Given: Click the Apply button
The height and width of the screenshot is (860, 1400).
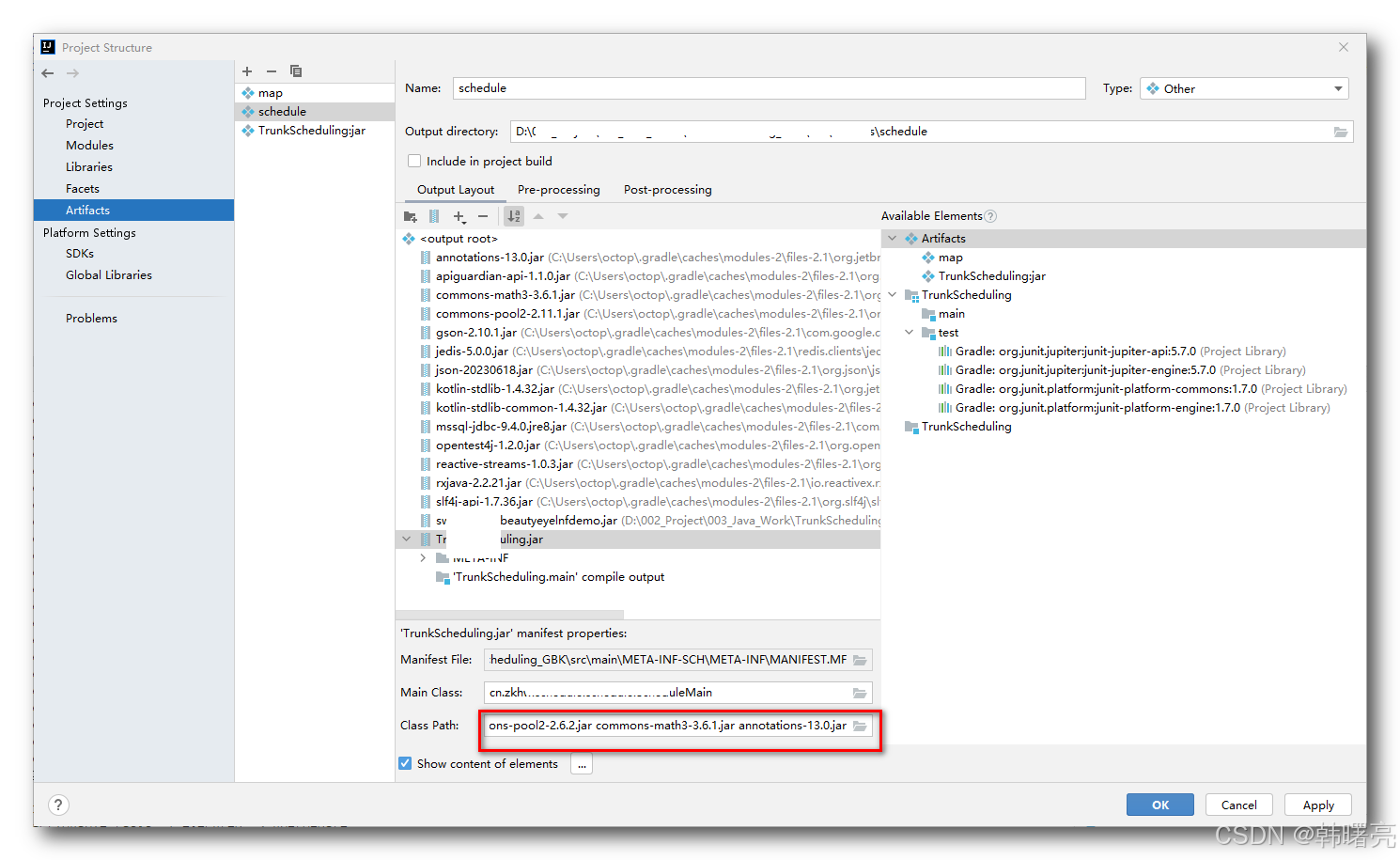Looking at the screenshot, I should [1317, 805].
